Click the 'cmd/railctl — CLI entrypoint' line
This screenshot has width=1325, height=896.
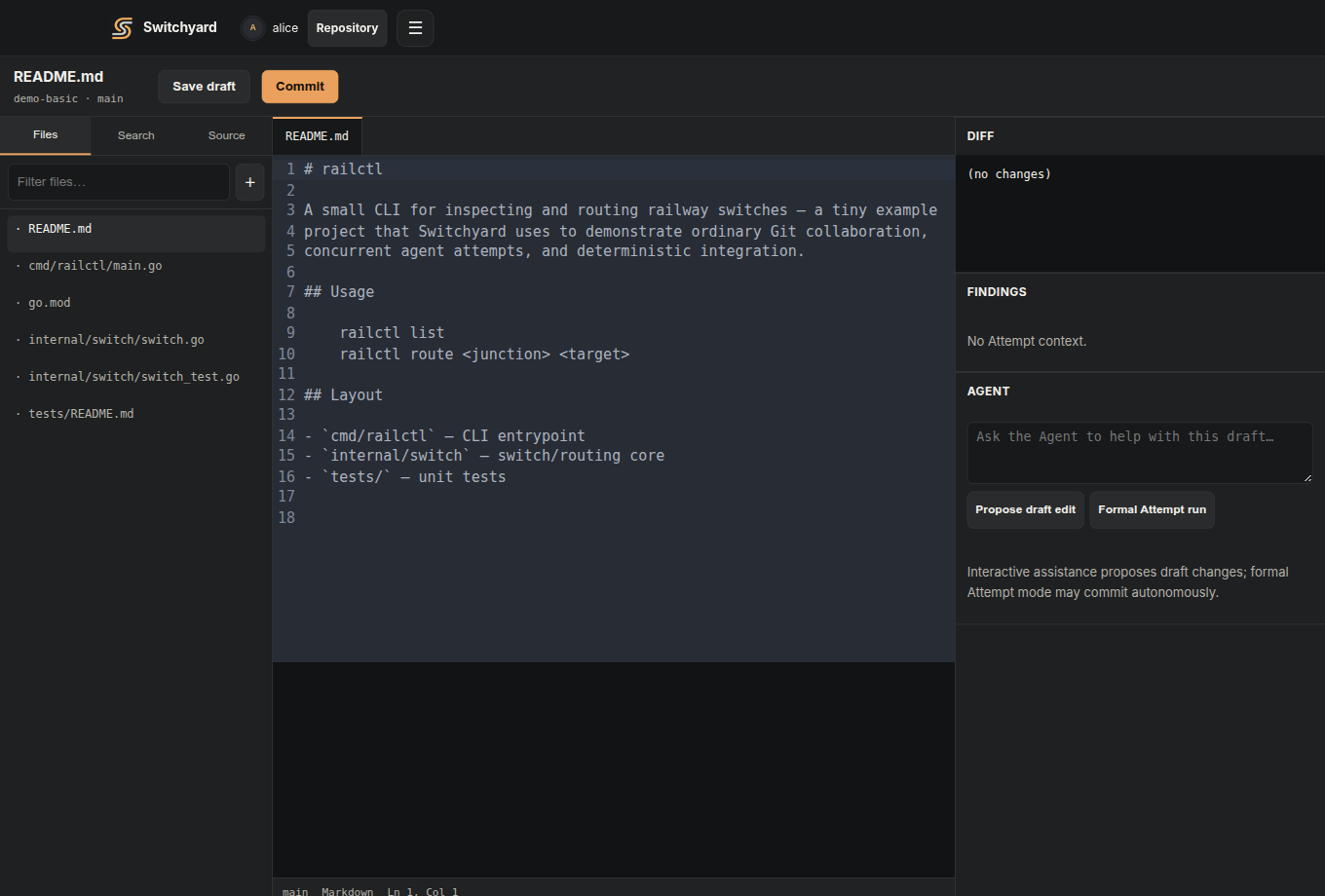(x=444, y=436)
